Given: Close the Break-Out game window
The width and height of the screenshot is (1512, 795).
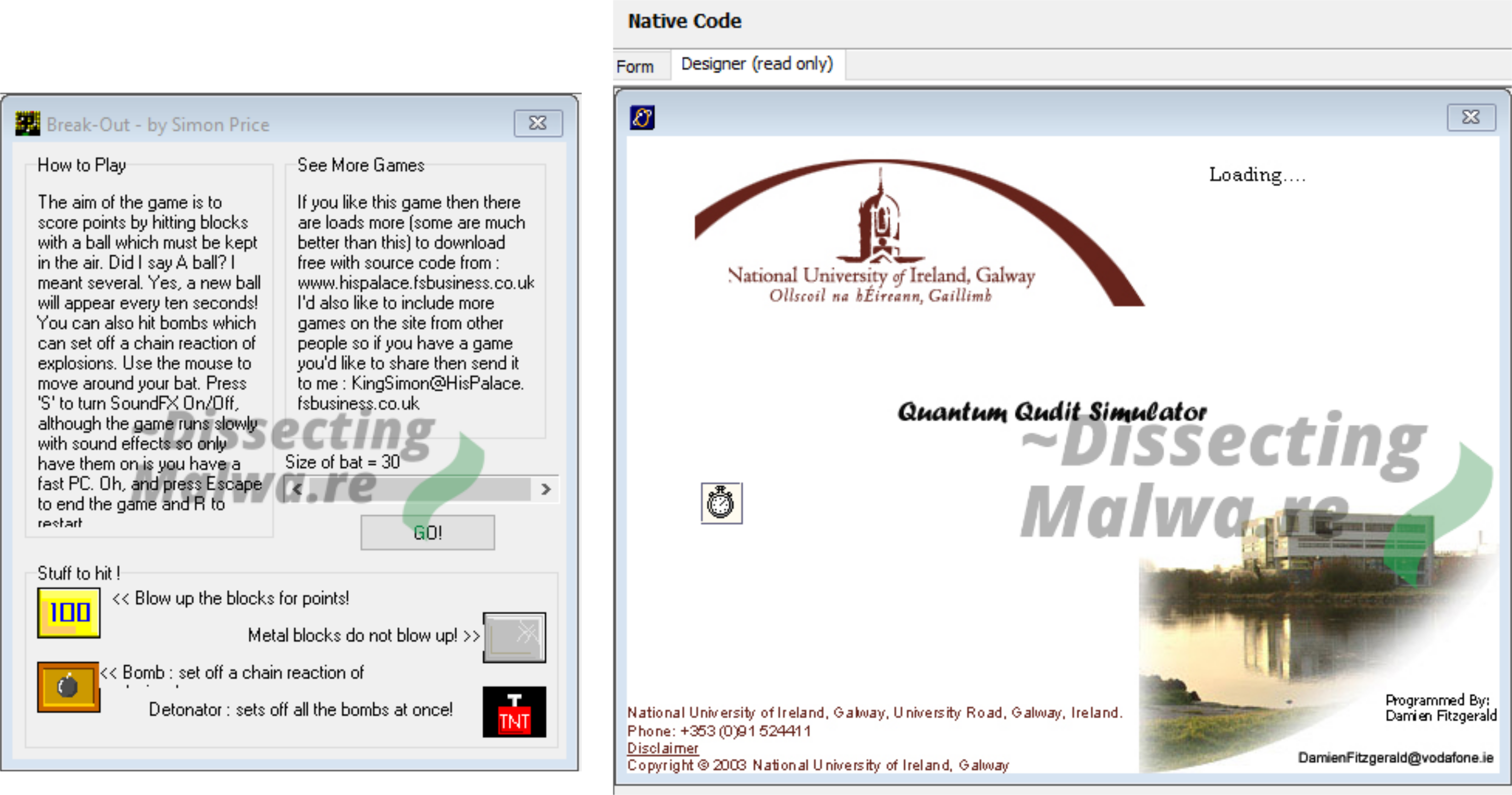Looking at the screenshot, I should pos(538,122).
